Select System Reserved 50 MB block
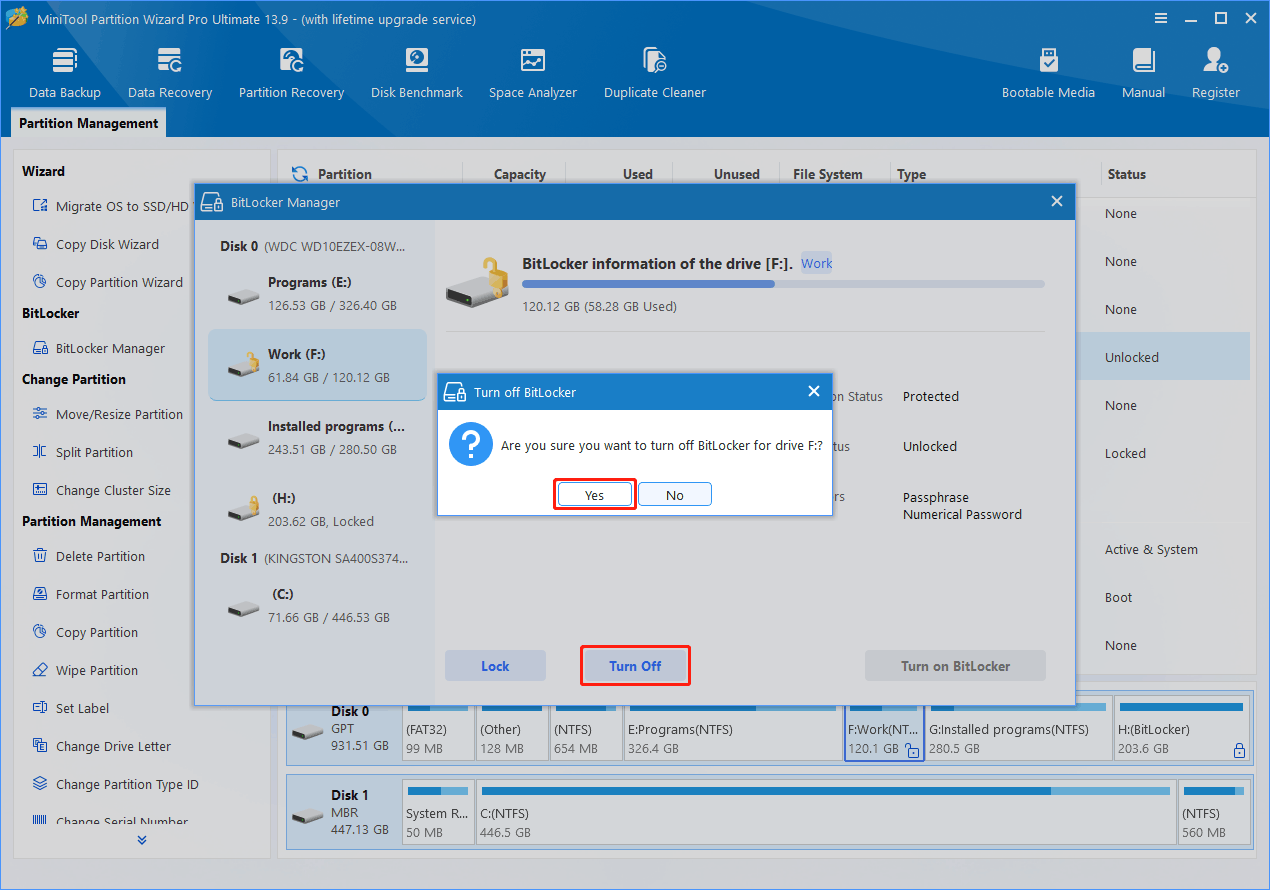The image size is (1270, 890). click(439, 813)
